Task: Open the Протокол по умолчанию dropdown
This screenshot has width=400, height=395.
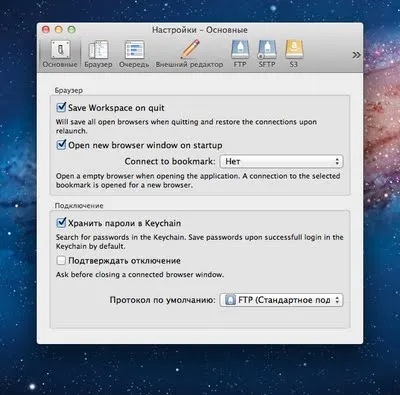Action: point(281,300)
